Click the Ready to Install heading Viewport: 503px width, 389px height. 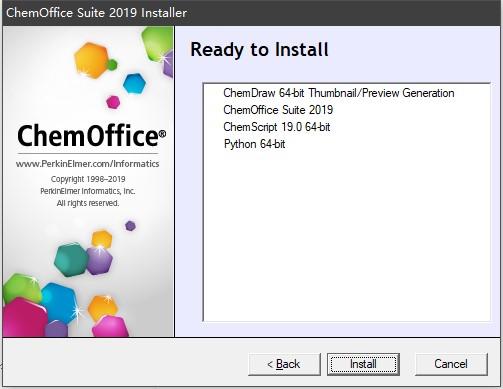pos(259,49)
